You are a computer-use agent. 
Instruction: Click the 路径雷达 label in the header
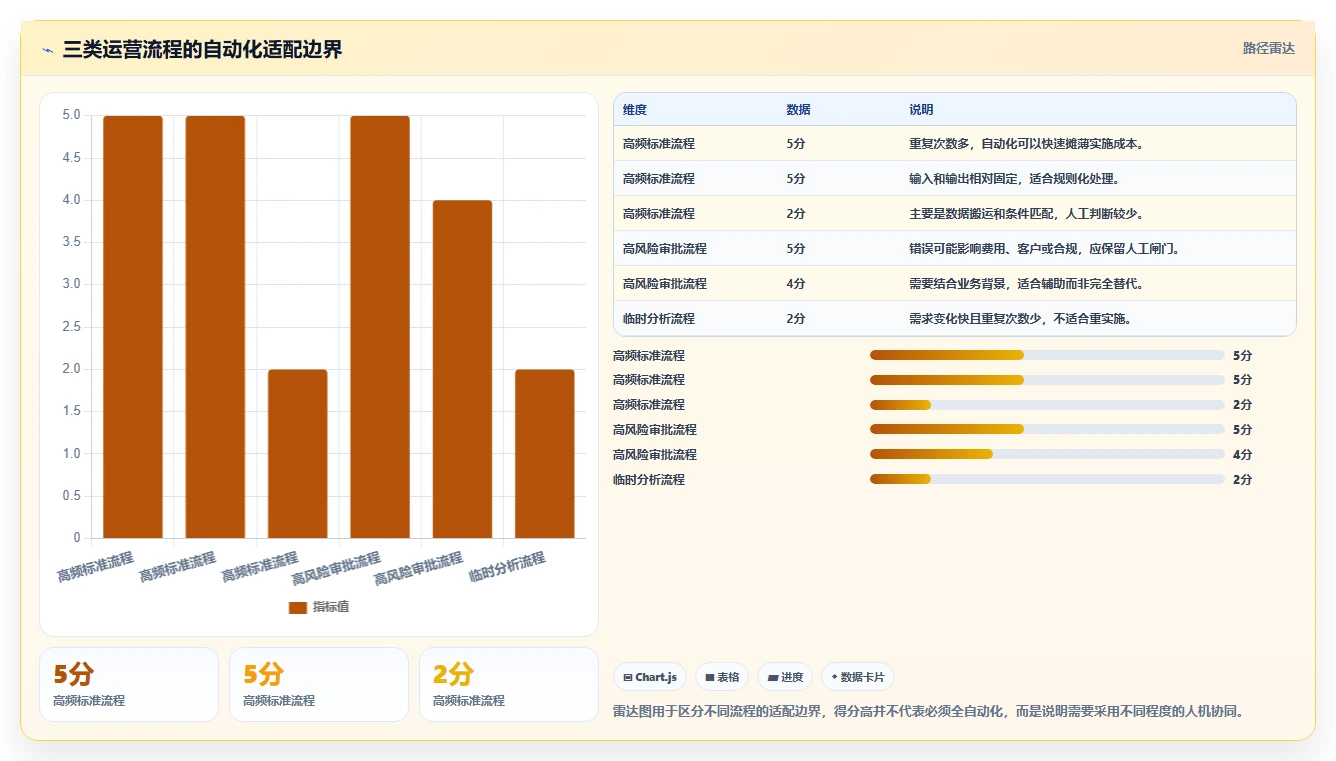coord(1269,48)
